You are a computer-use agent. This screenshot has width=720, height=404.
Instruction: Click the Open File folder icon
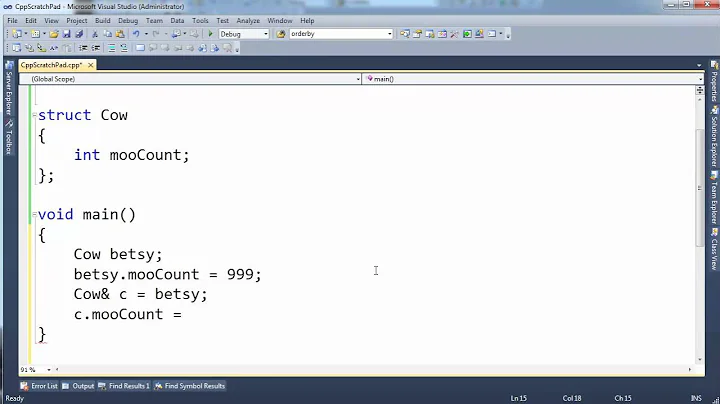click(54, 34)
